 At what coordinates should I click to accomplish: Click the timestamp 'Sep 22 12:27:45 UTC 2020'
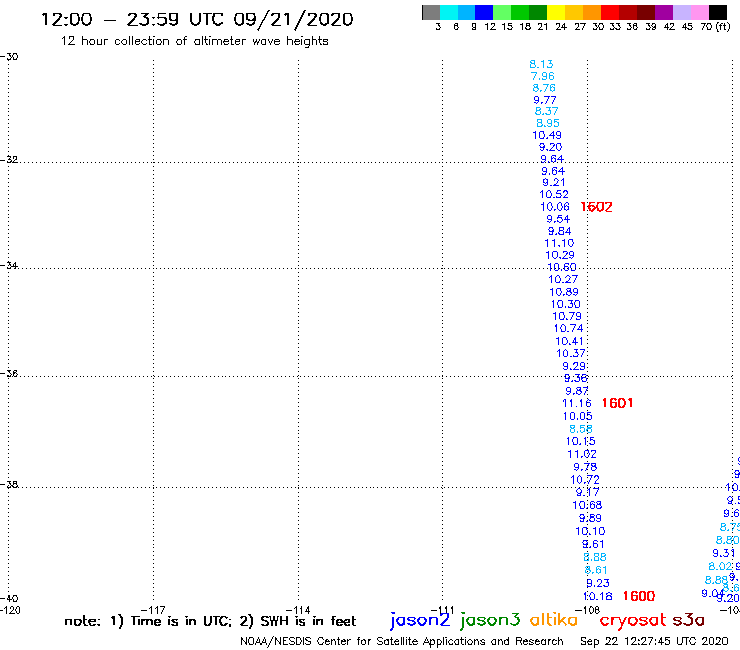tap(654, 642)
